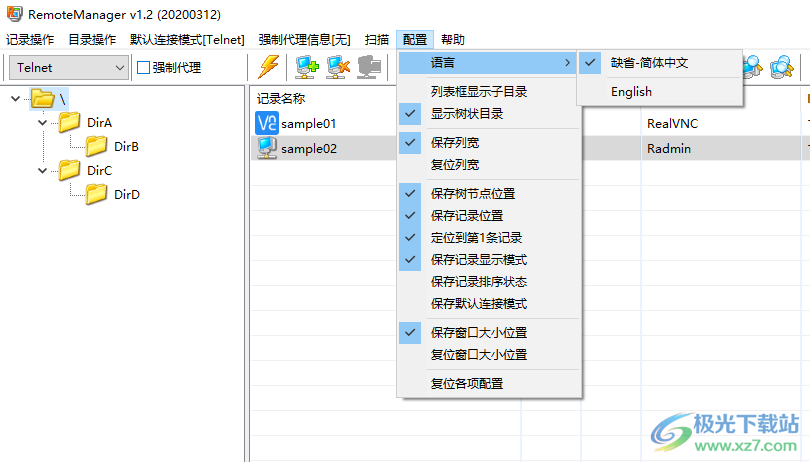Select DirA label in directory tree
810x462 pixels.
pos(99,122)
